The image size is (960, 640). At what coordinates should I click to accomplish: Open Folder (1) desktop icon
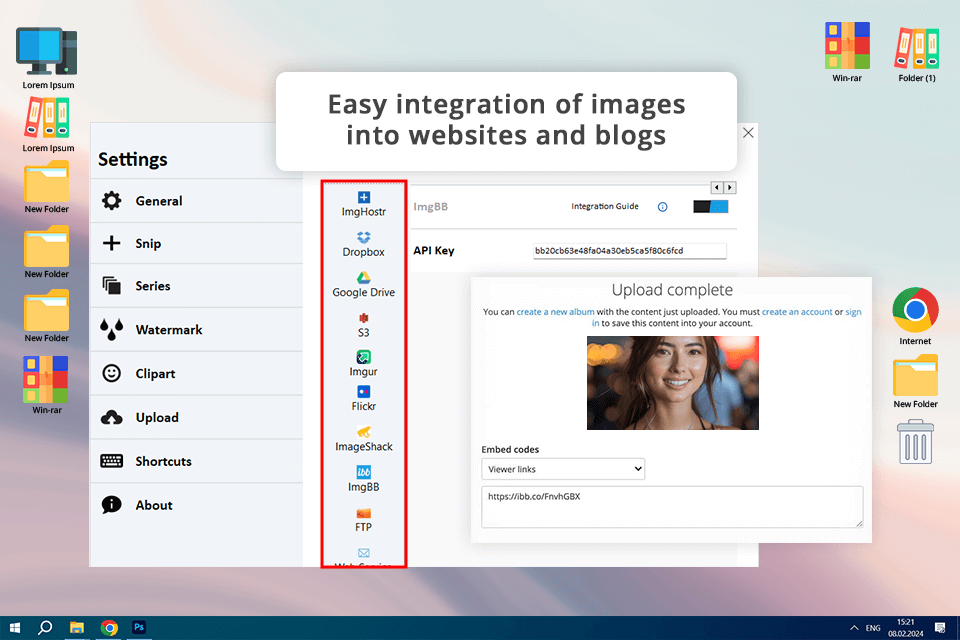point(917,48)
